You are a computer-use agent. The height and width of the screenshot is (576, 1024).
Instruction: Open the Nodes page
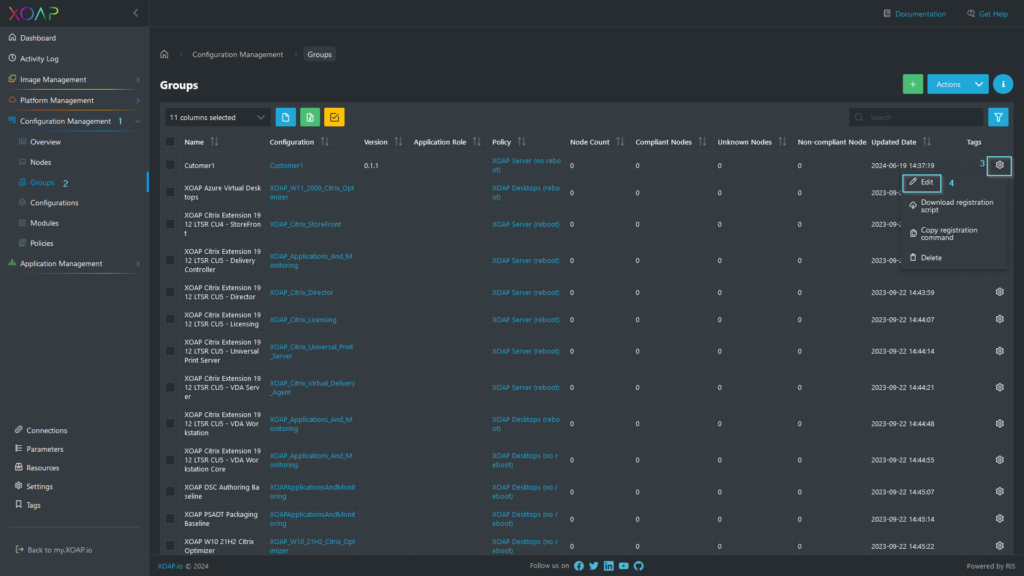pos(40,162)
